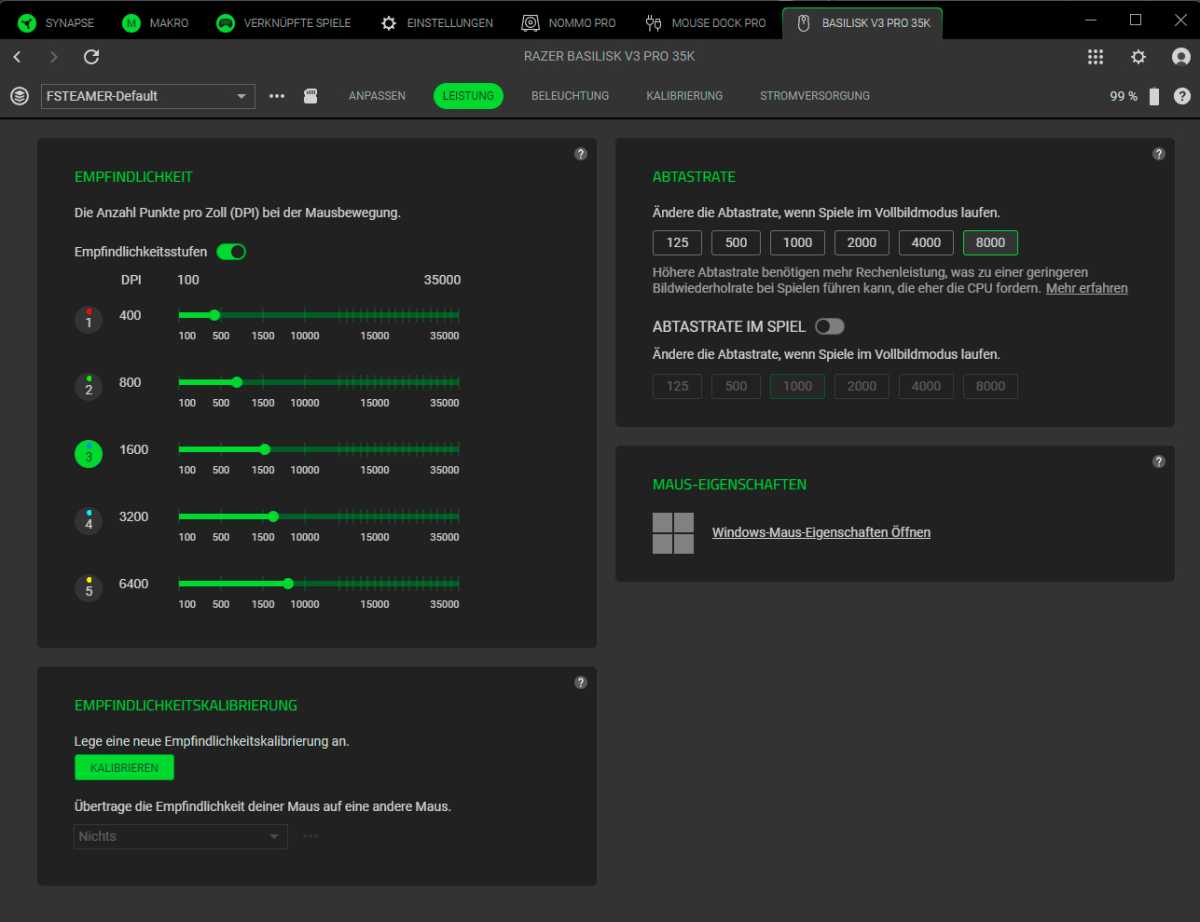Set polling rate to 8000
1200x922 pixels.
pos(991,242)
